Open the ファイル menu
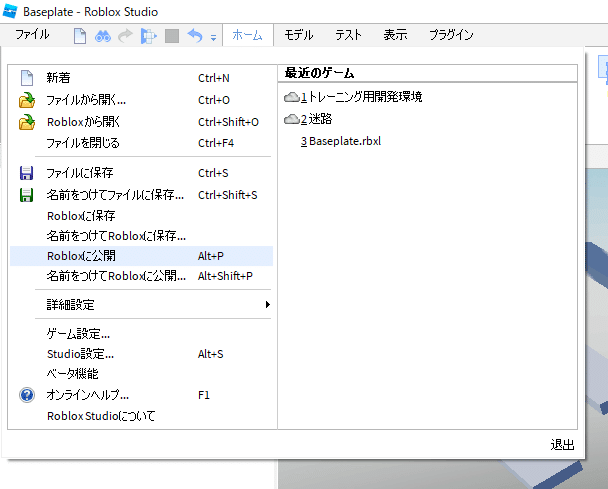 [x=32, y=35]
